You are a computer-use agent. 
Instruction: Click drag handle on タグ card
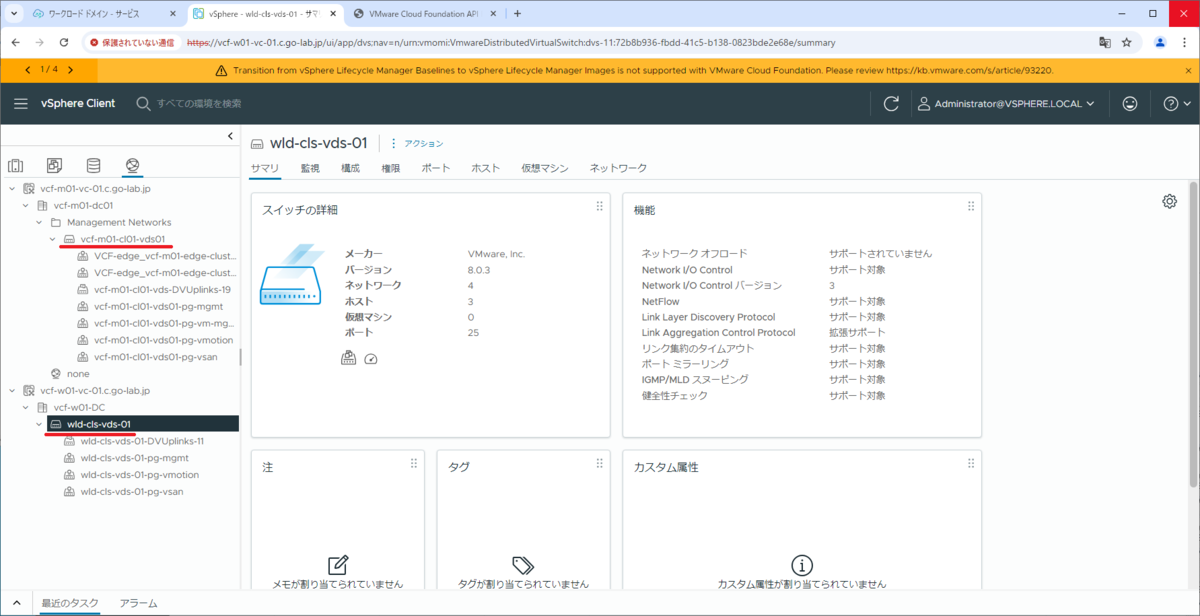click(x=599, y=463)
